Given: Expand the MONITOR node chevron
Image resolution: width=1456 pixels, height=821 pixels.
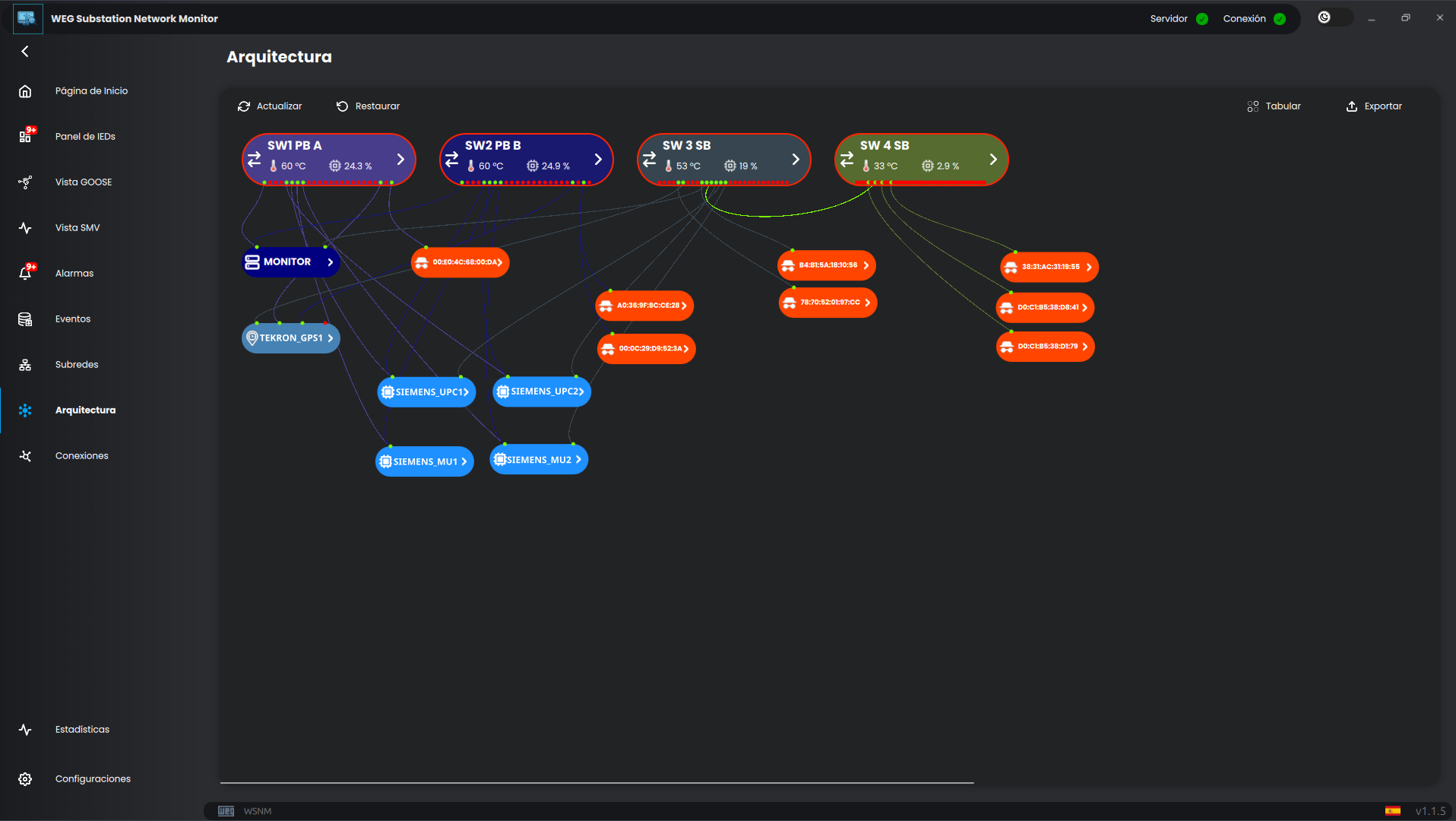Looking at the screenshot, I should pyautogui.click(x=330, y=262).
